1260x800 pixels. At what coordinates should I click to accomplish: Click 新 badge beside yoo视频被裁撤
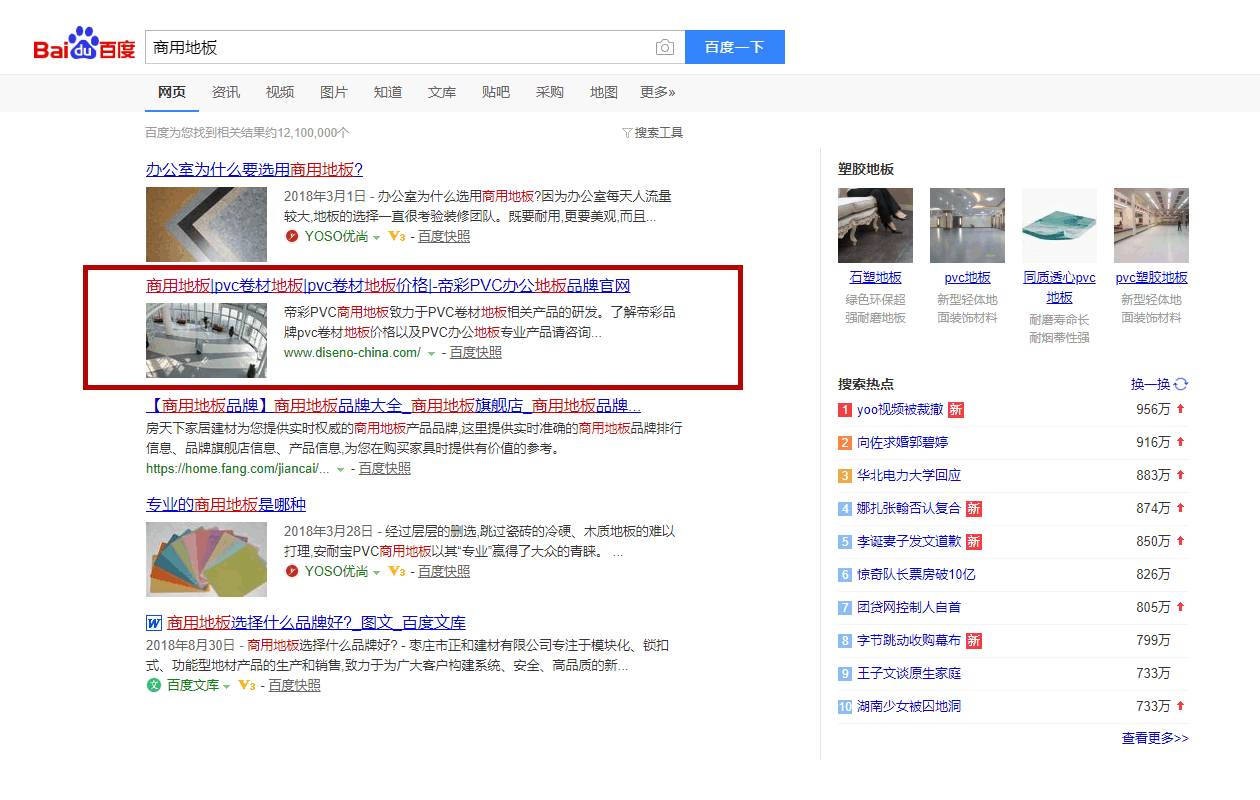(x=956, y=410)
